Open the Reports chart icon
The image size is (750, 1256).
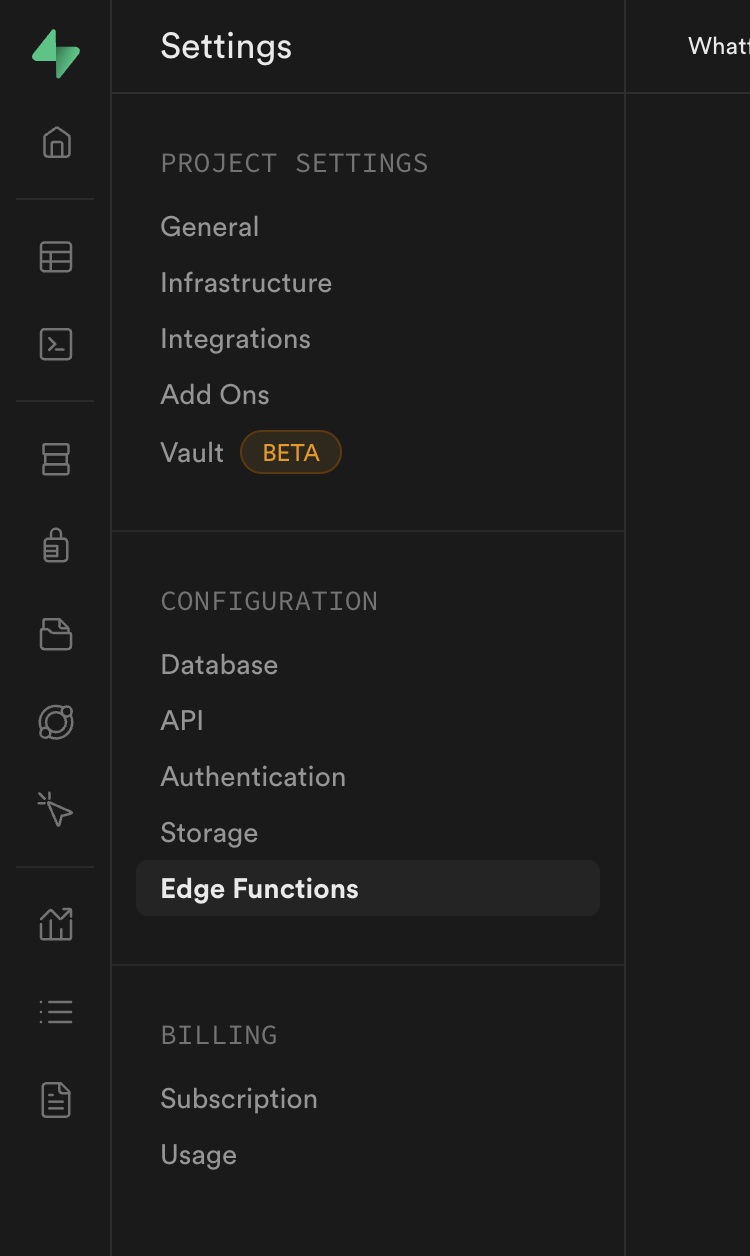pos(56,924)
